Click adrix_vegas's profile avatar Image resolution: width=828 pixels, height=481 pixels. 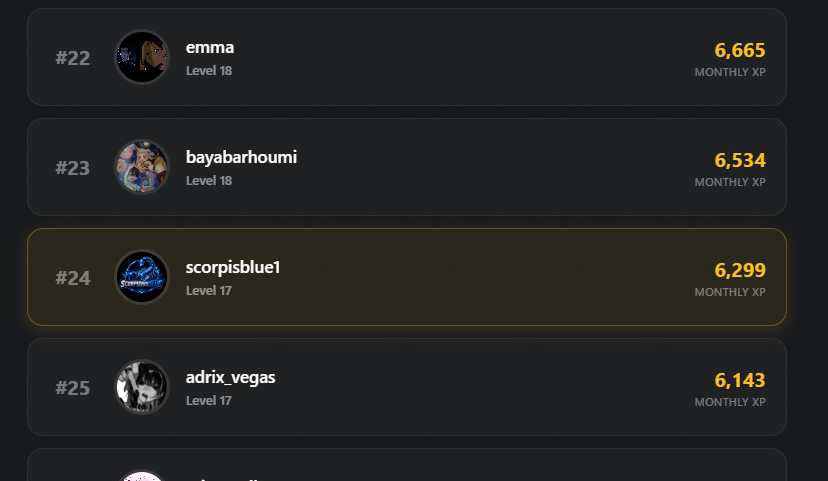[x=142, y=387]
